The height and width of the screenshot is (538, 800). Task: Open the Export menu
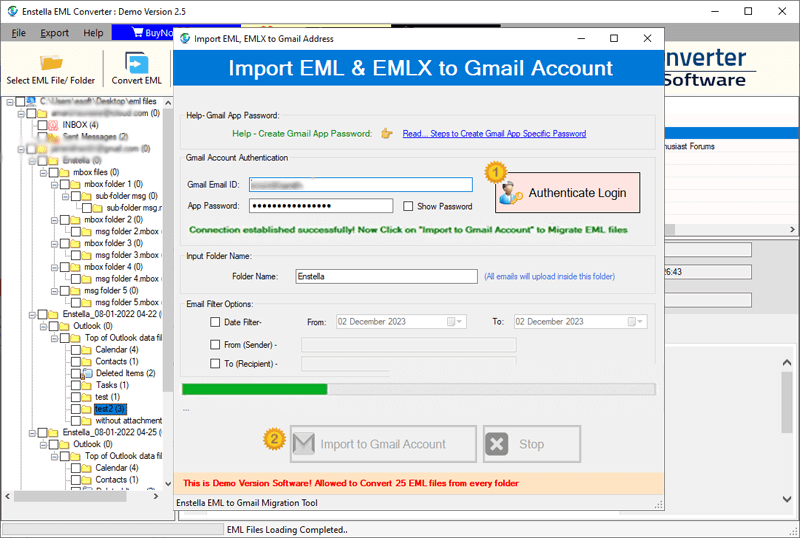click(x=54, y=33)
